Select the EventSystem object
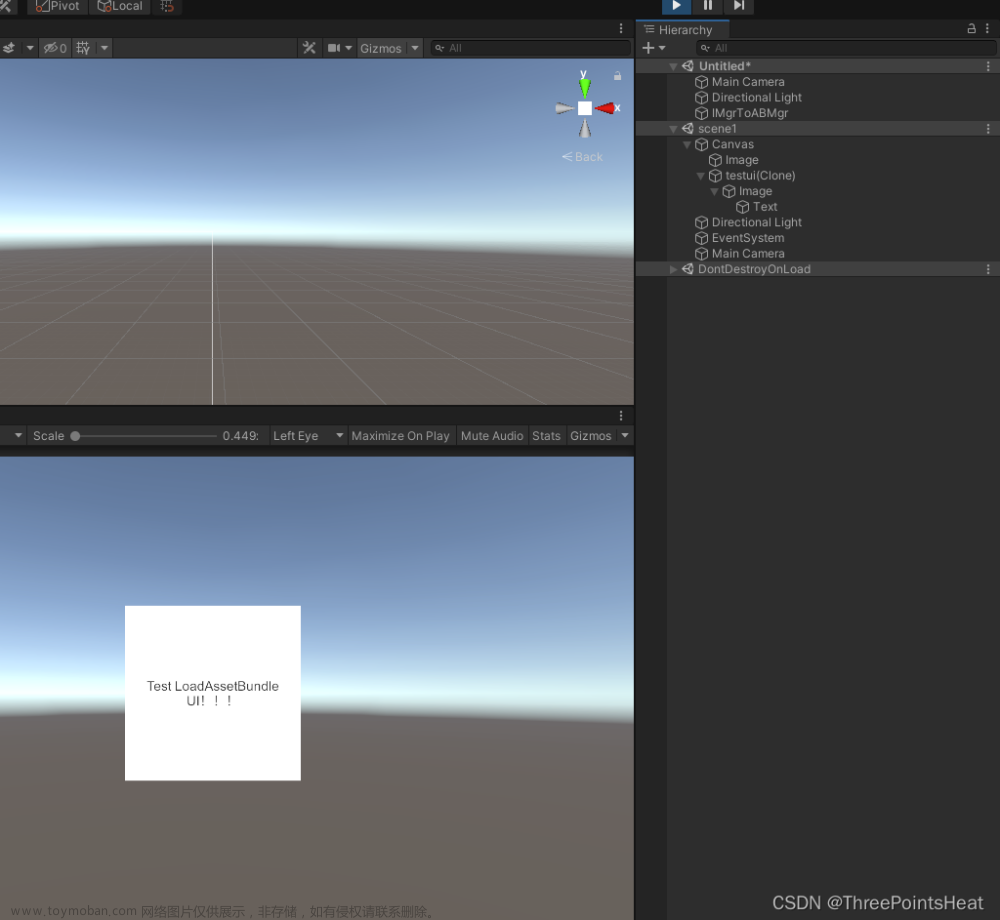This screenshot has height=920, width=1000. 747,238
